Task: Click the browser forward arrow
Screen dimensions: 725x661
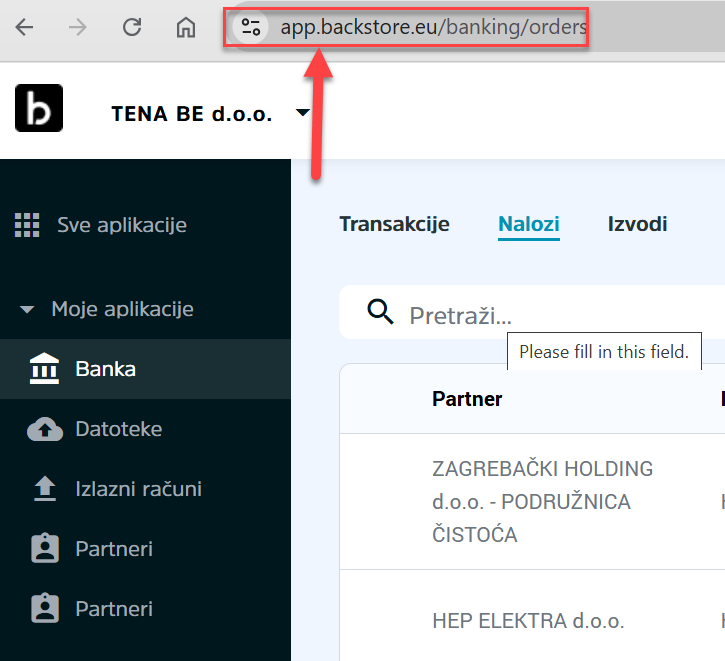Action: point(78,28)
